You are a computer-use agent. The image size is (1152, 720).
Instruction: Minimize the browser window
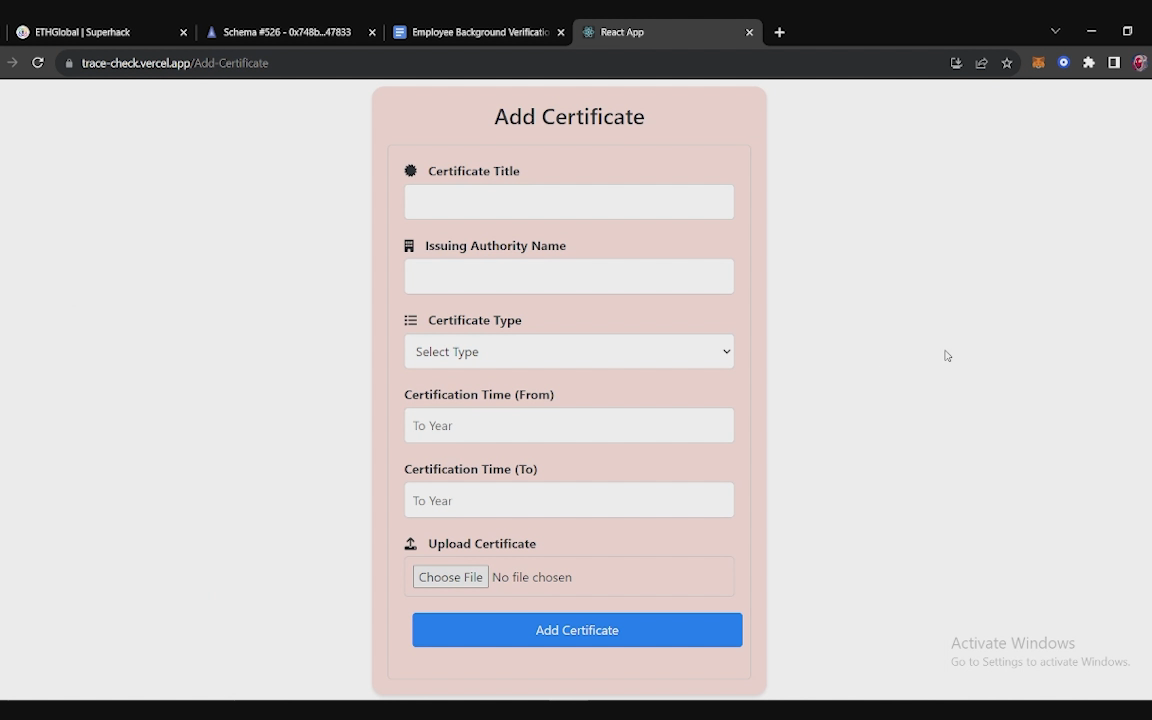pos(1091,31)
